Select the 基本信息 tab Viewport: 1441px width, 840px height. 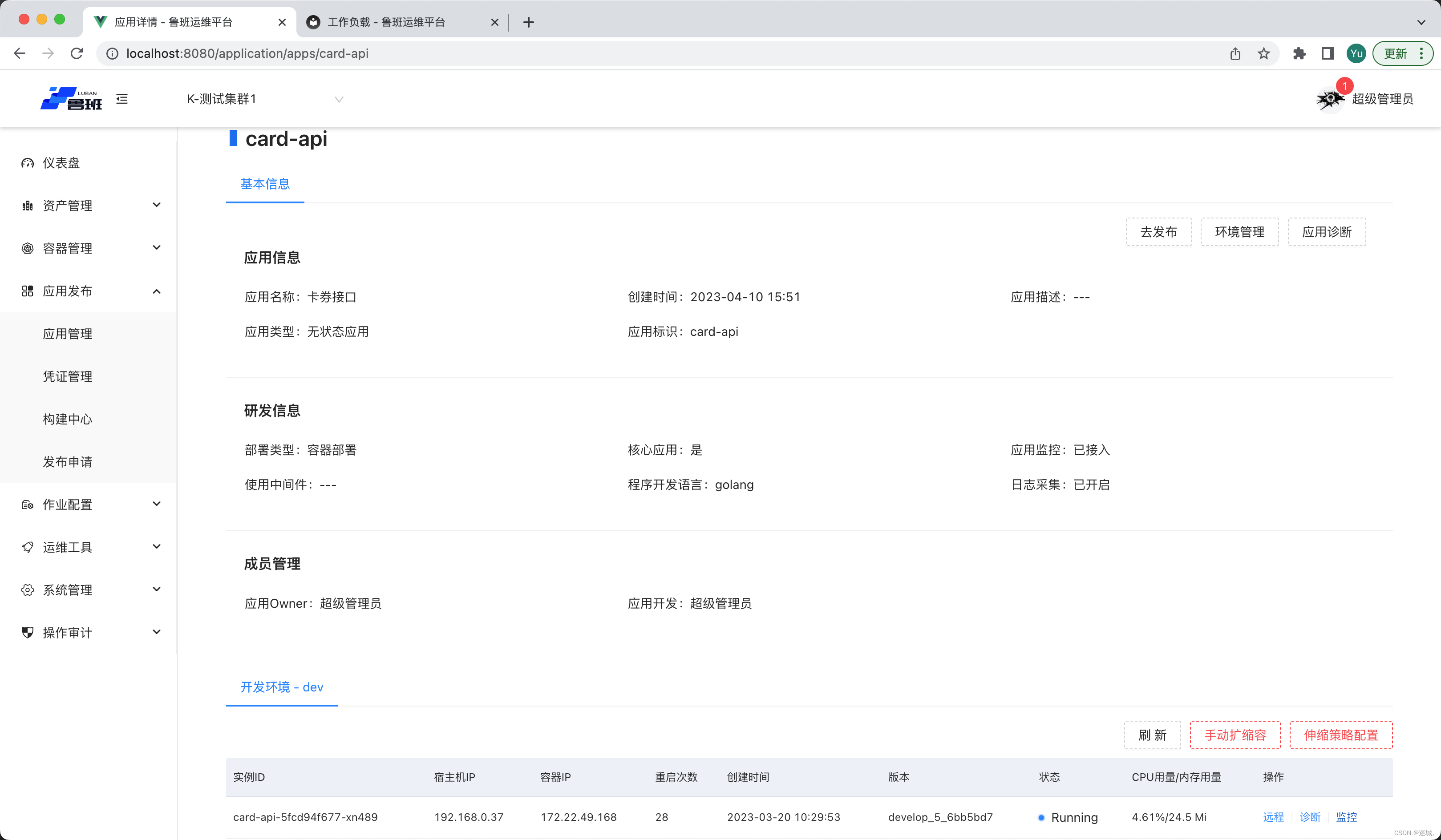click(265, 184)
